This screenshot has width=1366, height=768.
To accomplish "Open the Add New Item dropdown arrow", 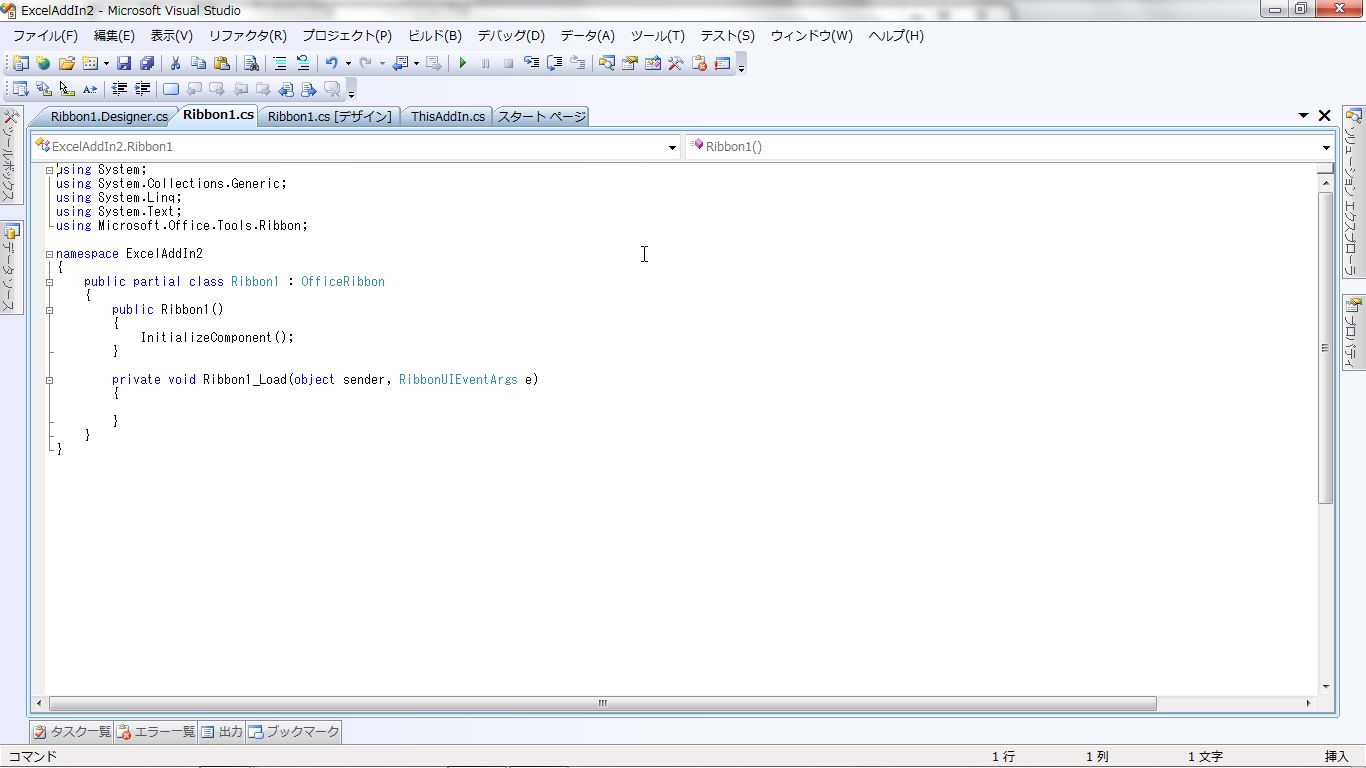I will 106,63.
